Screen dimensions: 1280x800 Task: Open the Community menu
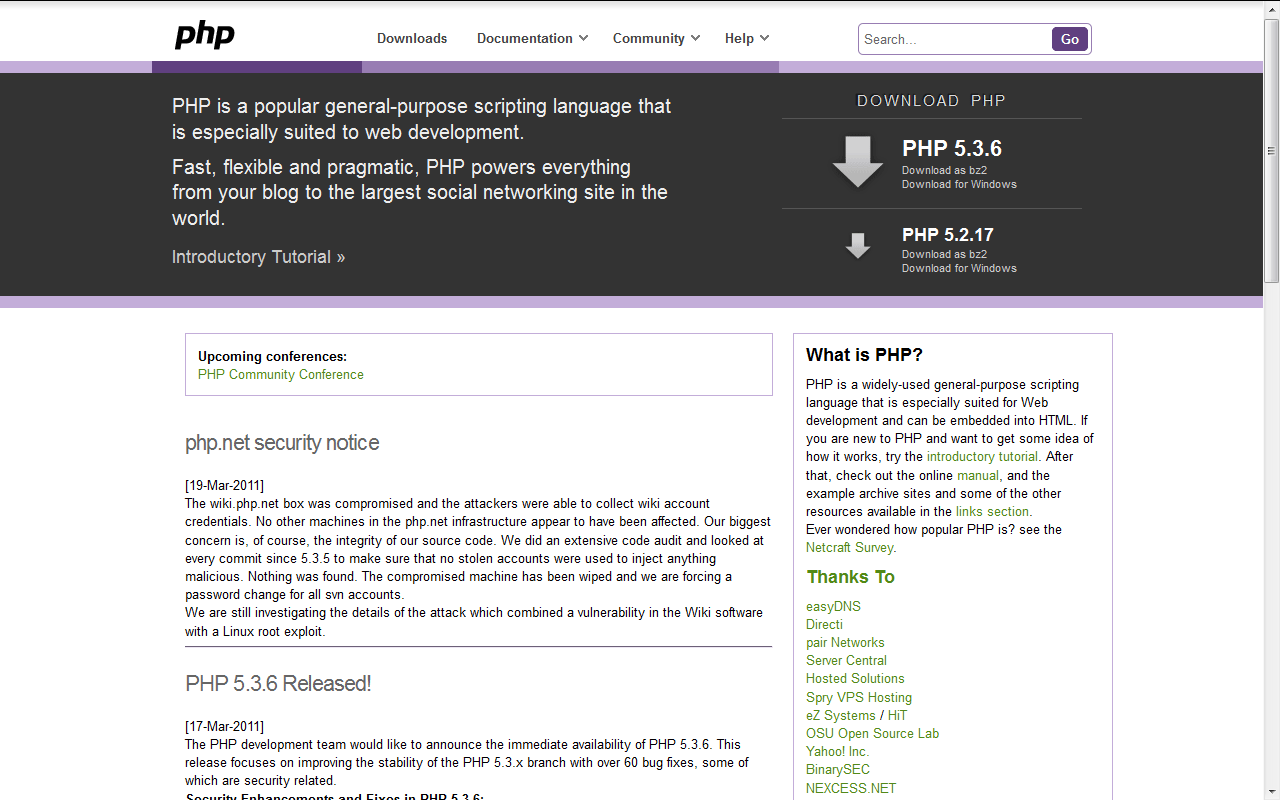(x=649, y=38)
